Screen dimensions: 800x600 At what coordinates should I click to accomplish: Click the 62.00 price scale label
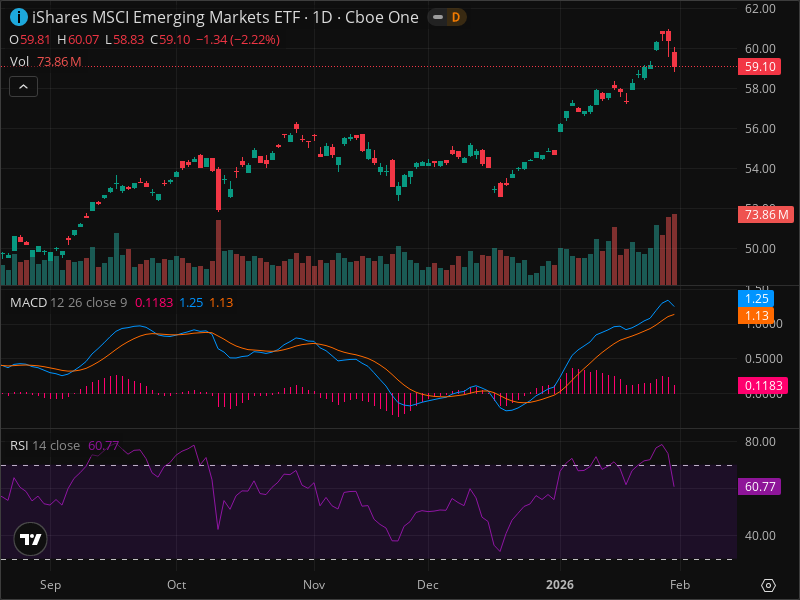(760, 9)
